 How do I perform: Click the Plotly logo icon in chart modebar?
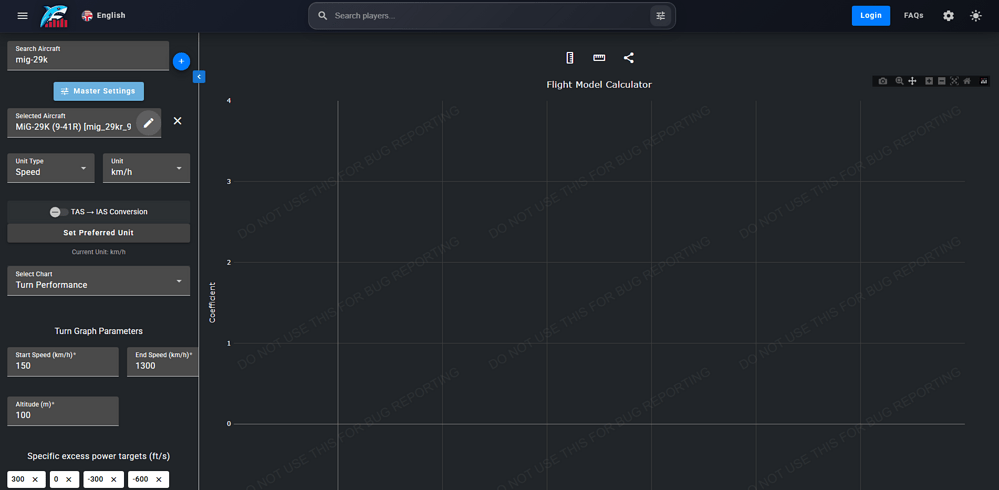tap(983, 81)
